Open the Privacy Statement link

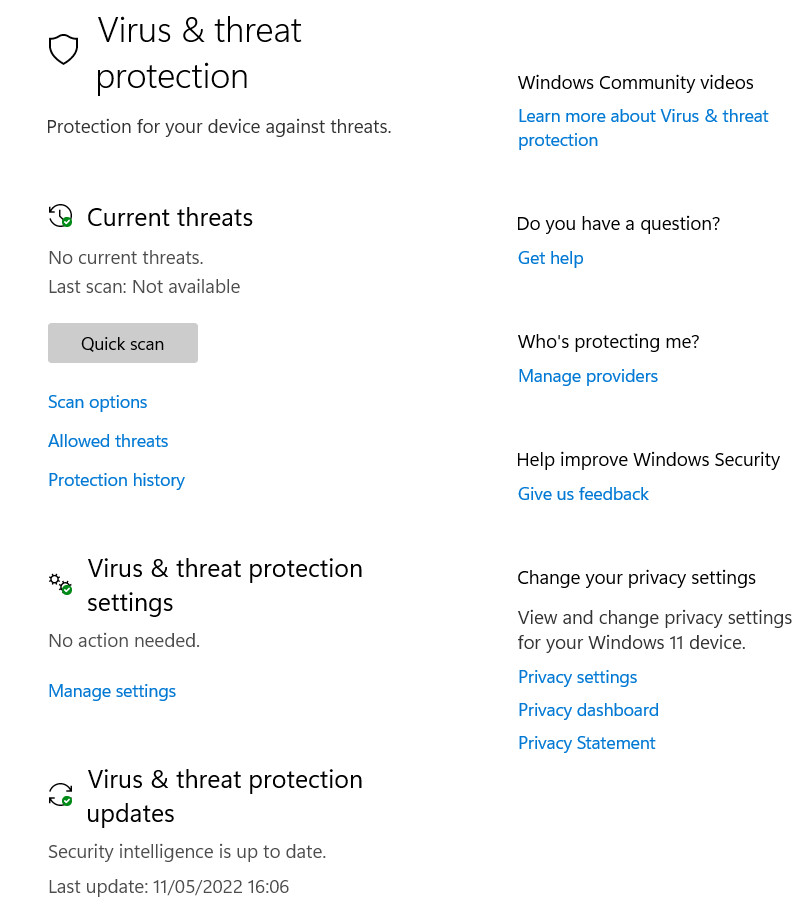point(587,743)
